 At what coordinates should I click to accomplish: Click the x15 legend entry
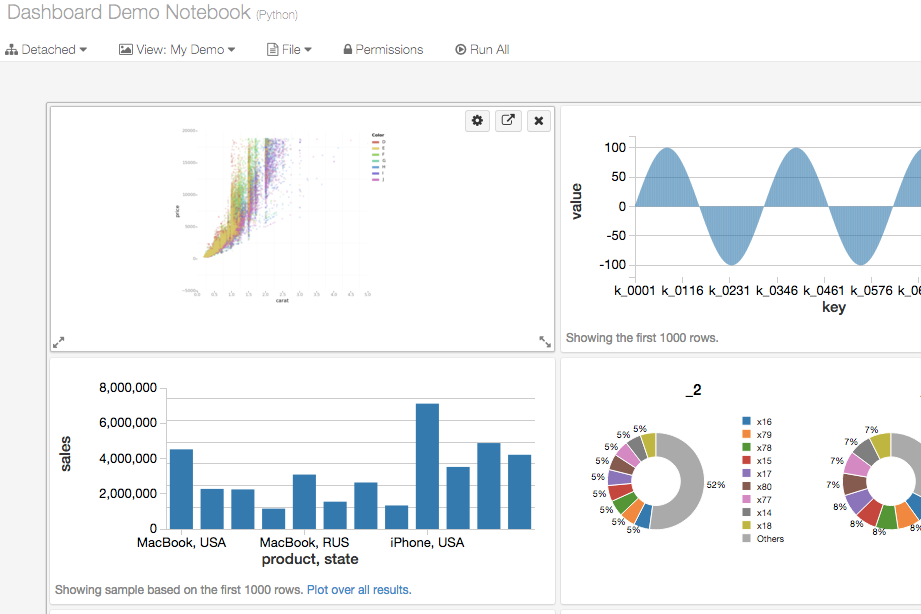click(x=757, y=461)
